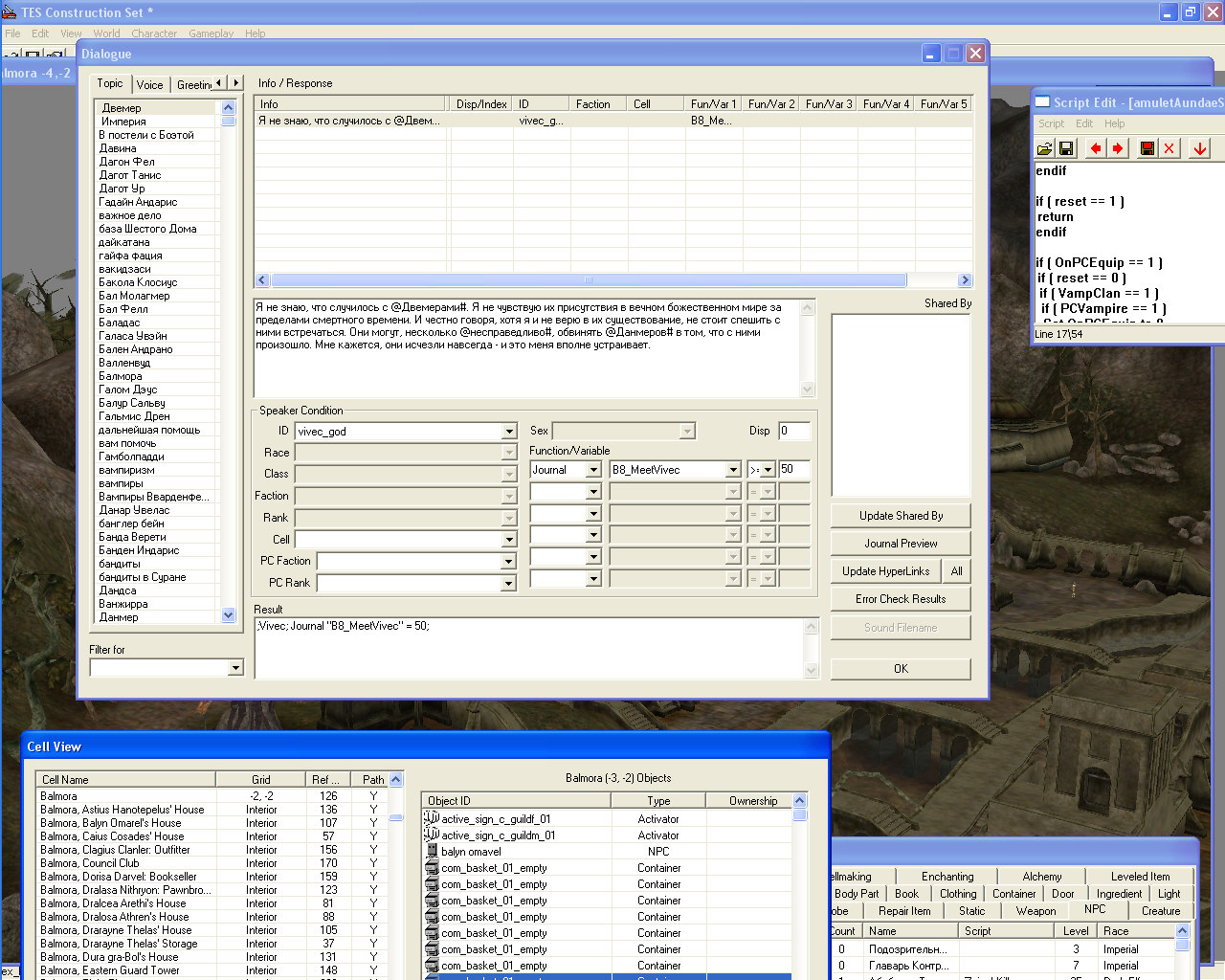The image size is (1225, 980).
Task: Click the balyn omavel NPC icon
Action: tap(432, 851)
